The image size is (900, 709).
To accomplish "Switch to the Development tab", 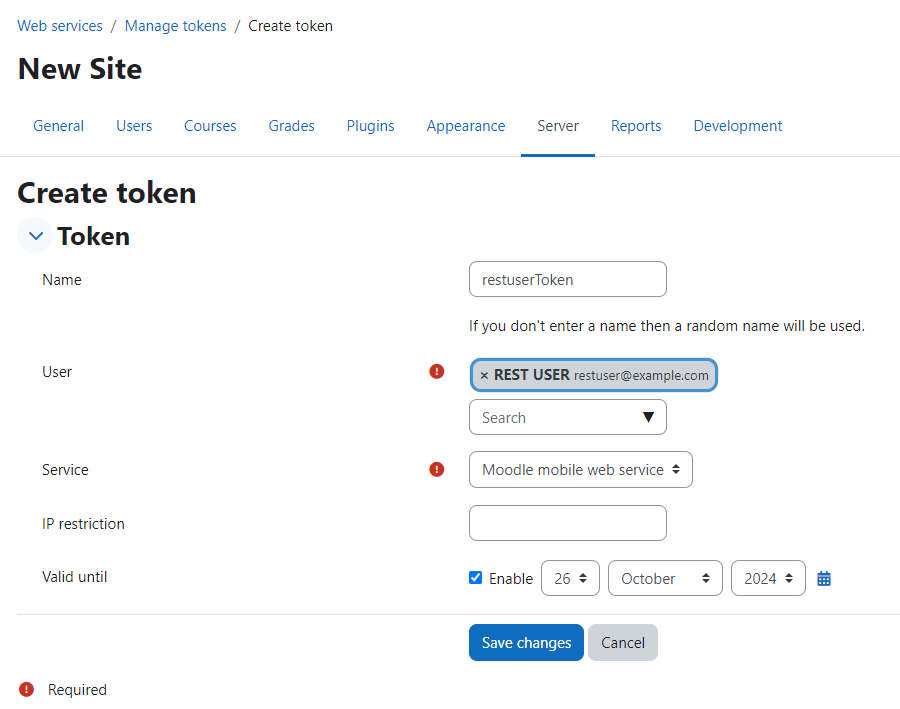I will click(x=738, y=126).
